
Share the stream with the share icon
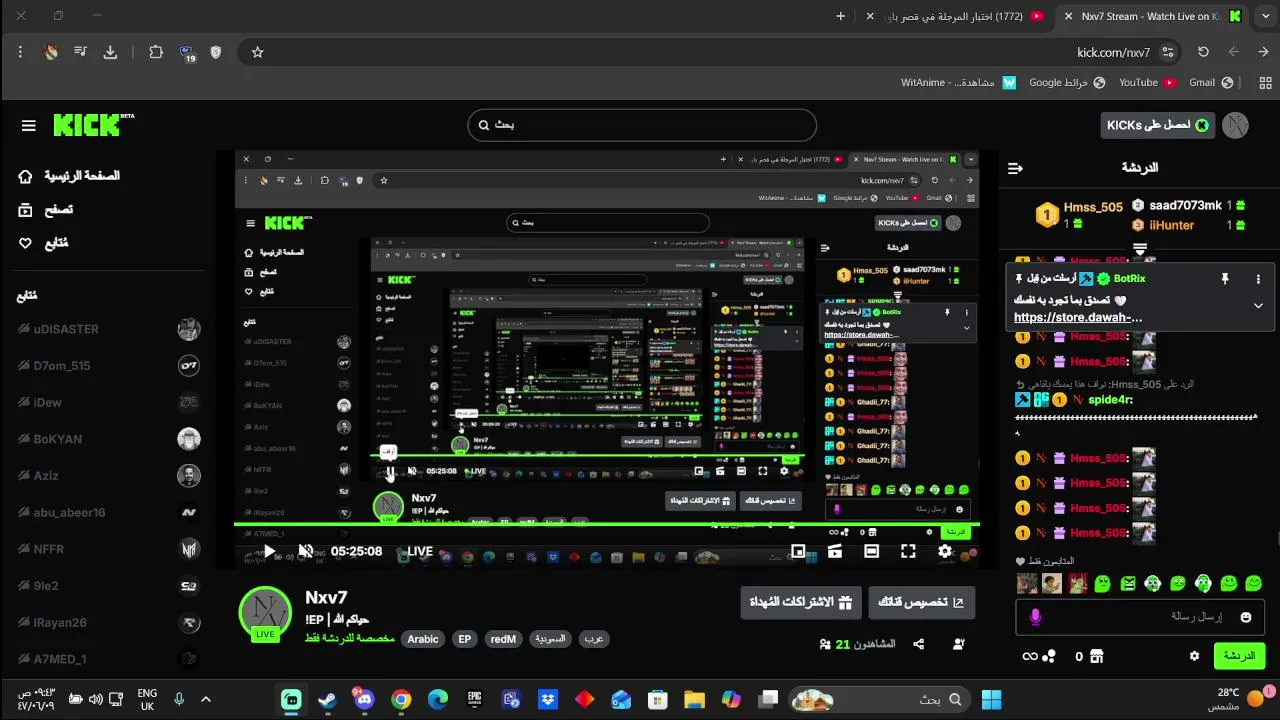click(x=919, y=644)
